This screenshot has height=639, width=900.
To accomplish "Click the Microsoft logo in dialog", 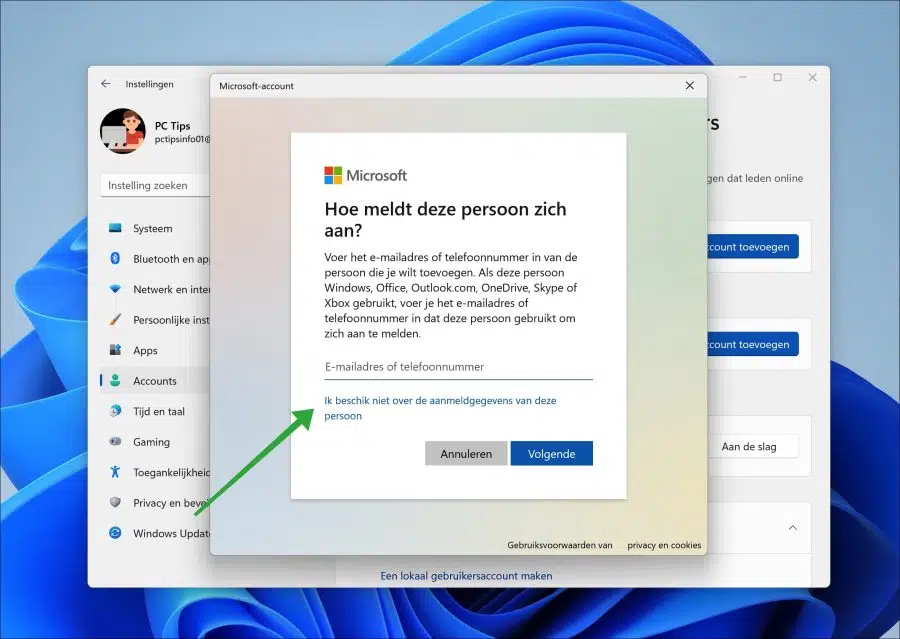I will point(365,175).
